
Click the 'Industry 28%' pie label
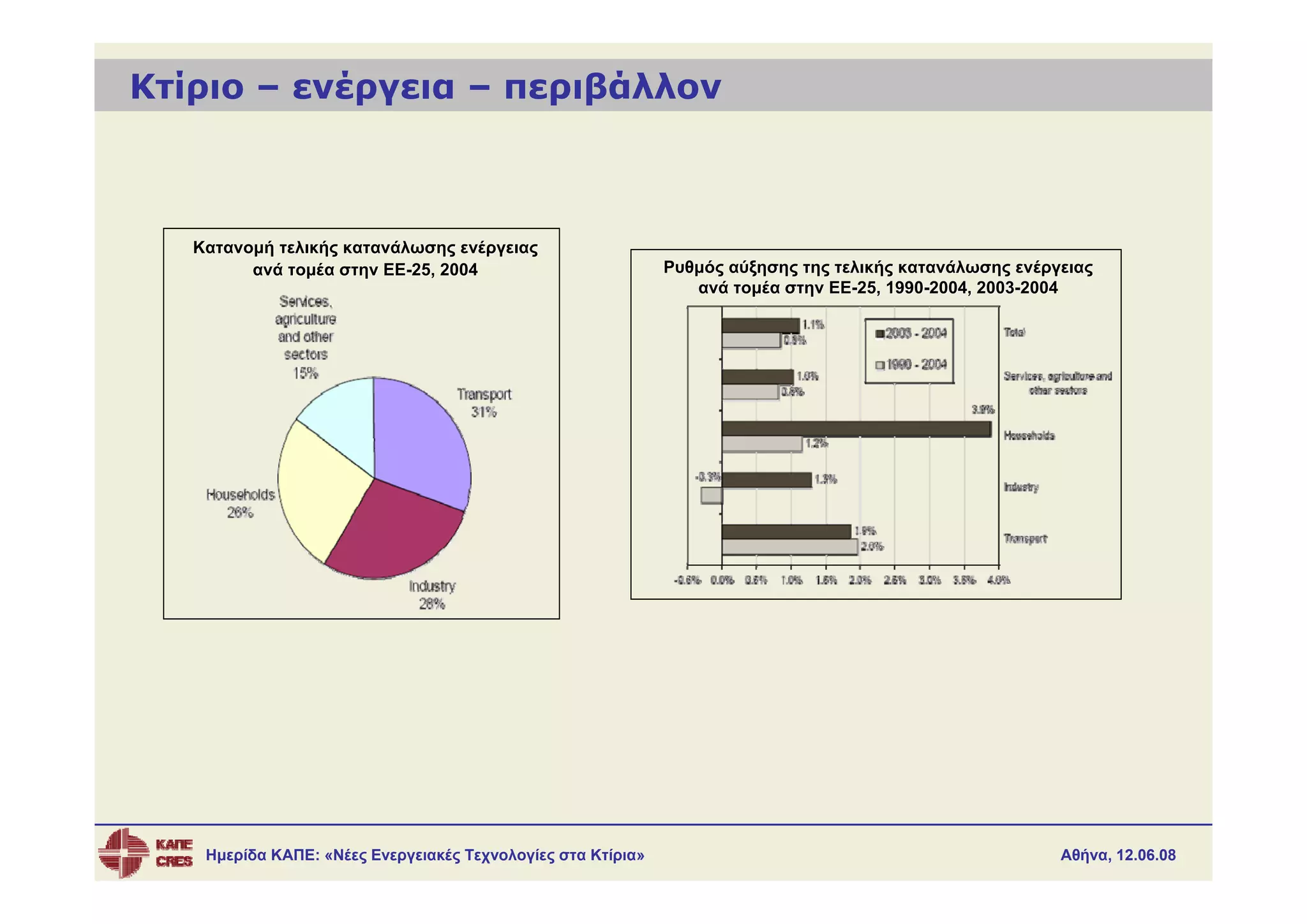(x=432, y=595)
